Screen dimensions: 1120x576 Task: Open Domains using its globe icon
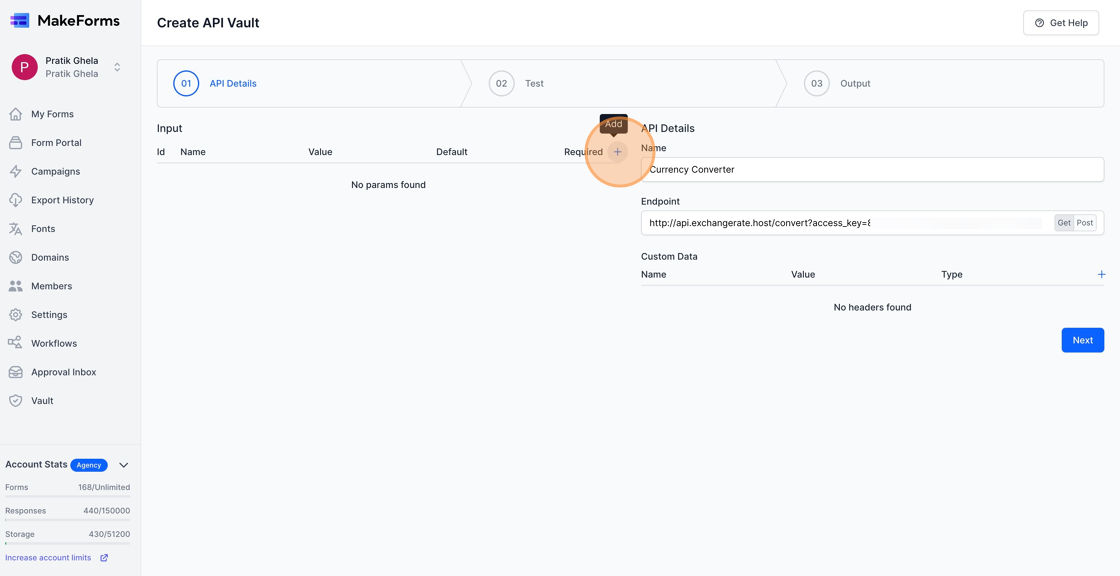(x=14, y=257)
